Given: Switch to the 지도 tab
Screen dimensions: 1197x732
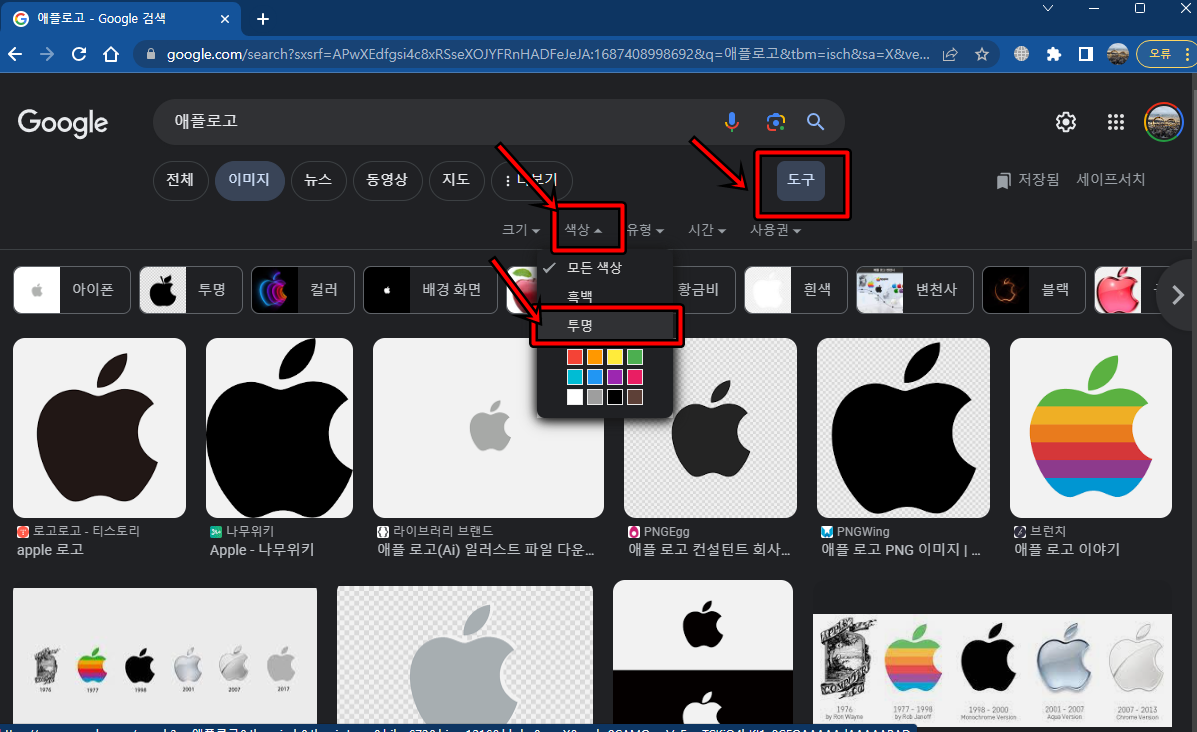Looking at the screenshot, I should 456,180.
